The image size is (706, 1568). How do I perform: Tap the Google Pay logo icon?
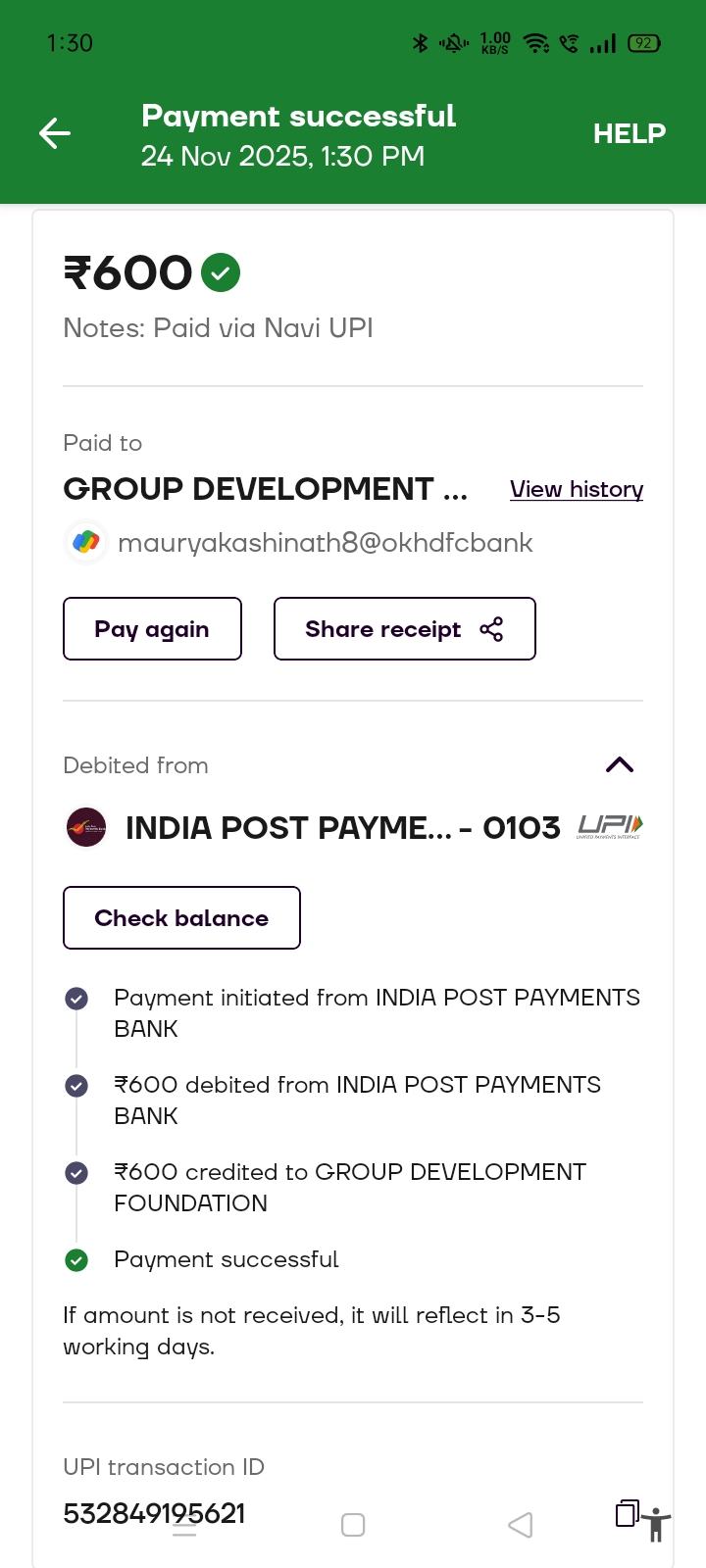86,542
